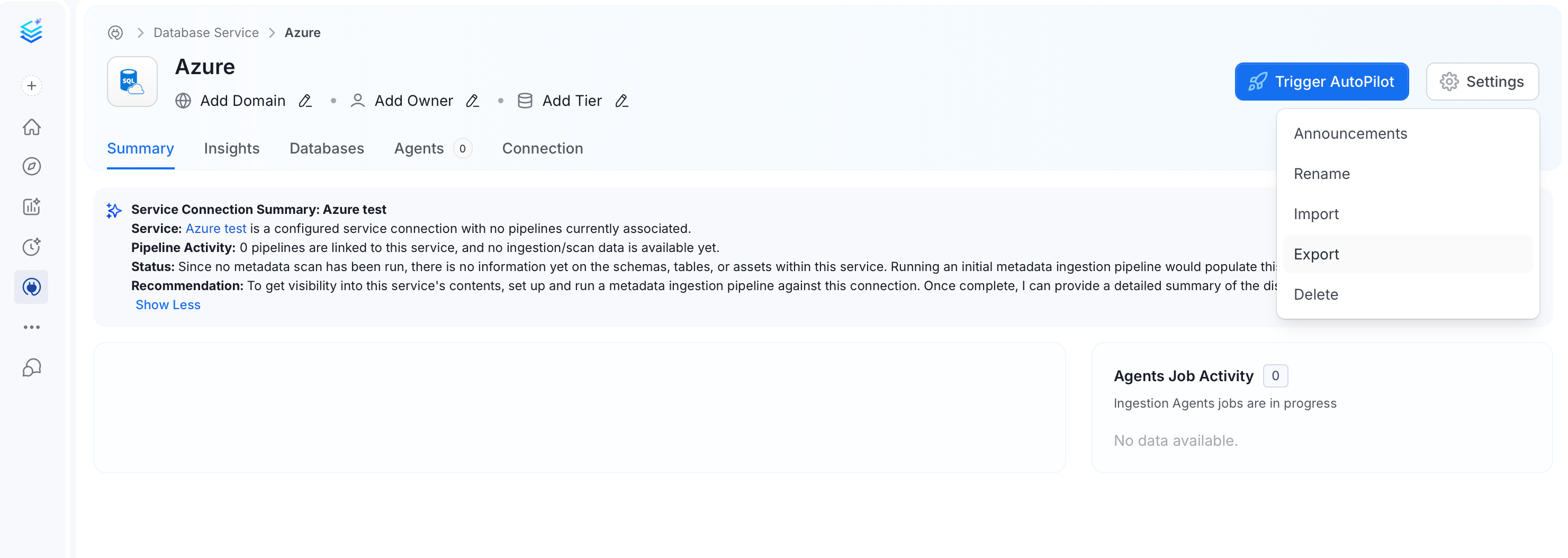Viewport: 1568px width, 558px height.
Task: Open the Database Service breadcrumb link
Action: (206, 32)
